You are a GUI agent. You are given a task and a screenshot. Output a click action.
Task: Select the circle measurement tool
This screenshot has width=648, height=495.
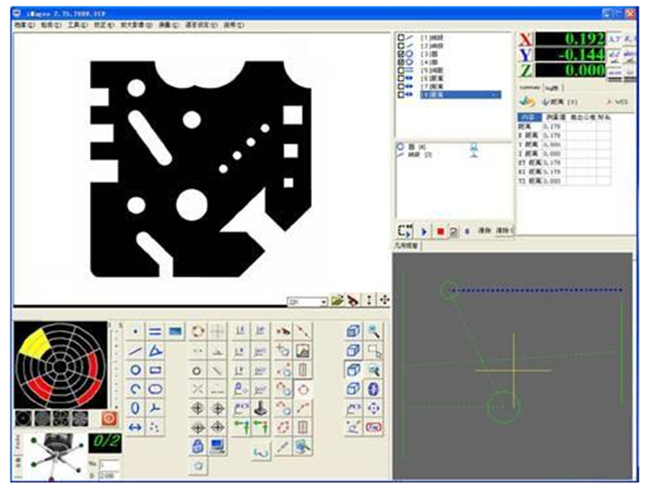tap(136, 369)
